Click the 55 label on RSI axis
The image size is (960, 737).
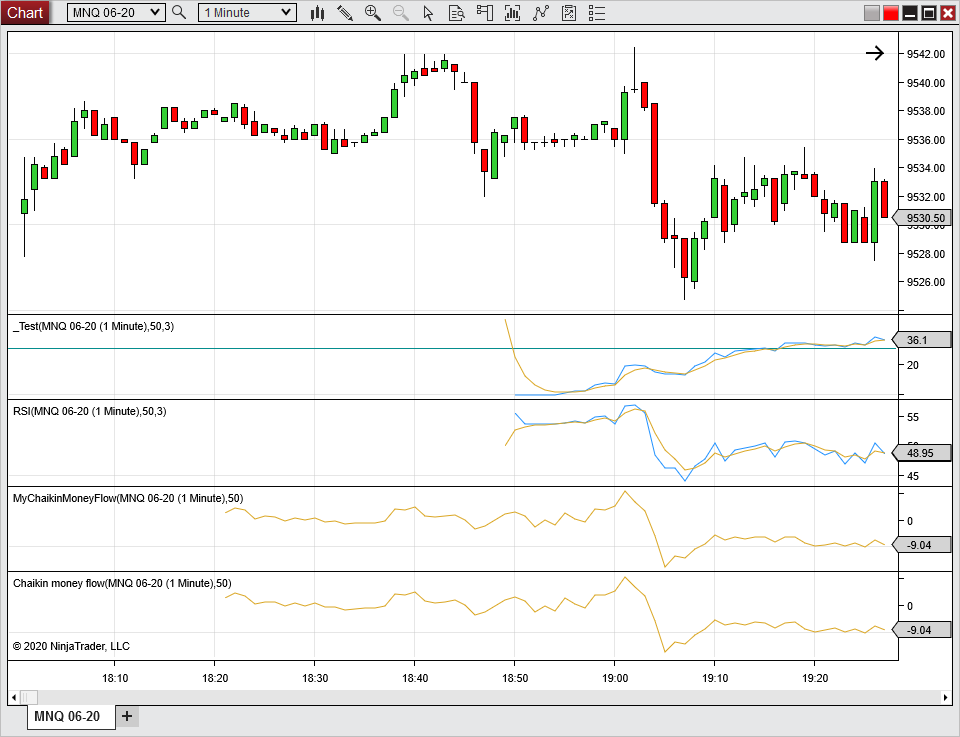click(x=912, y=417)
